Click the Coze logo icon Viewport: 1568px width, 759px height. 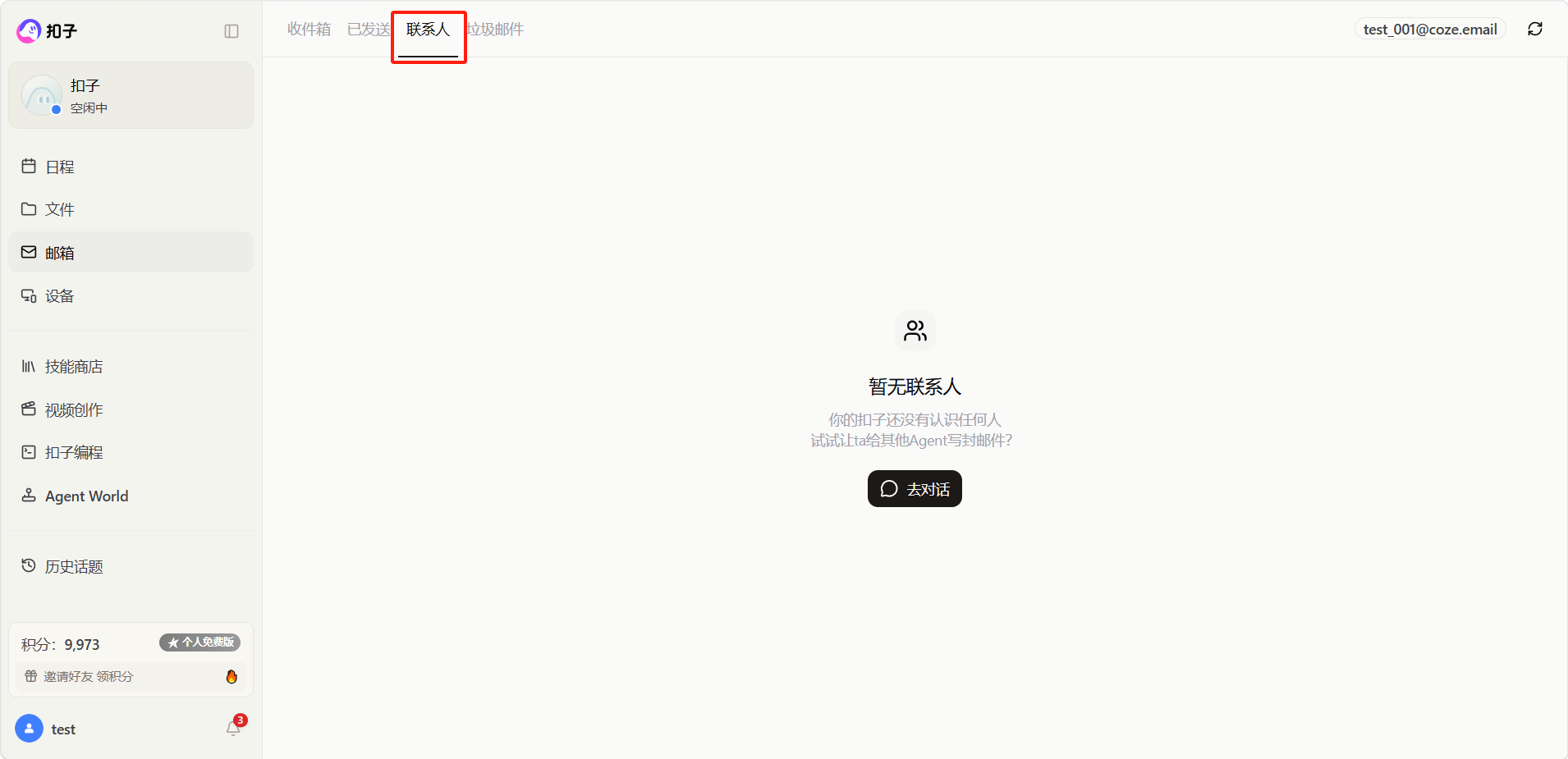point(29,31)
